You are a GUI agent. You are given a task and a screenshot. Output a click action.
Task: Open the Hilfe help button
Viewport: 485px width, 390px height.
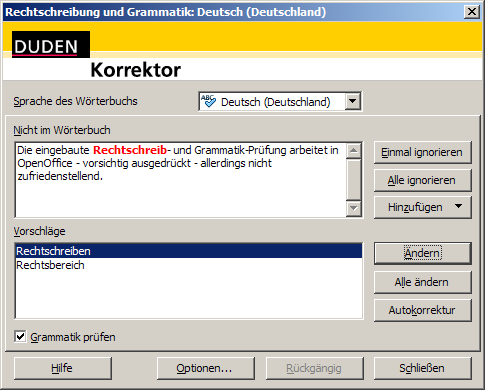coord(63,368)
